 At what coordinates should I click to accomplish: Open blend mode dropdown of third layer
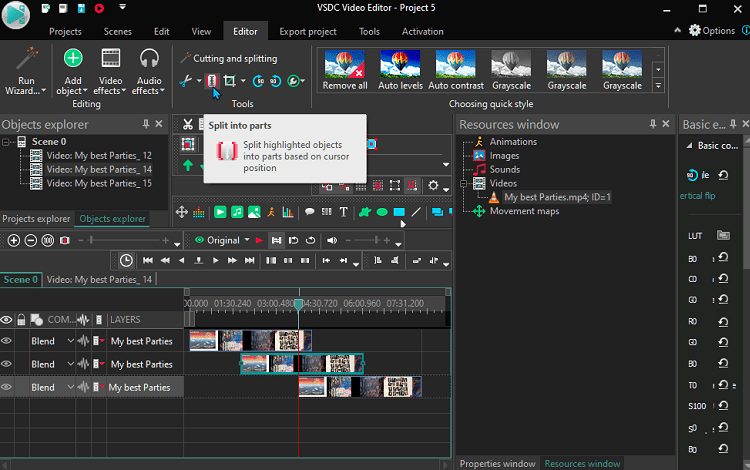70,387
